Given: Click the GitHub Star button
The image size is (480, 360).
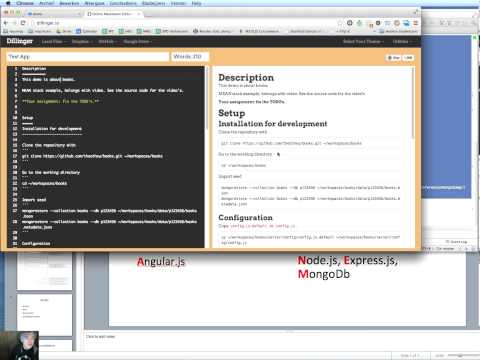Looking at the screenshot, I should coord(394,58).
